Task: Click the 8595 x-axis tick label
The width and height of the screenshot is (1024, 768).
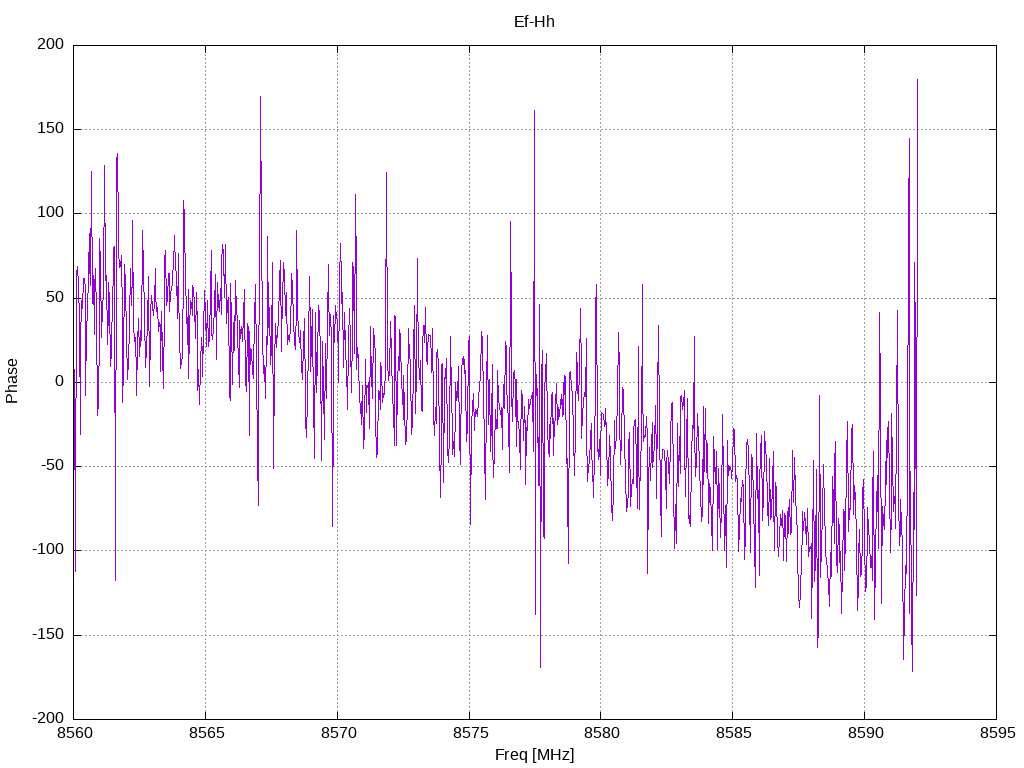Action: pyautogui.click(x=997, y=733)
